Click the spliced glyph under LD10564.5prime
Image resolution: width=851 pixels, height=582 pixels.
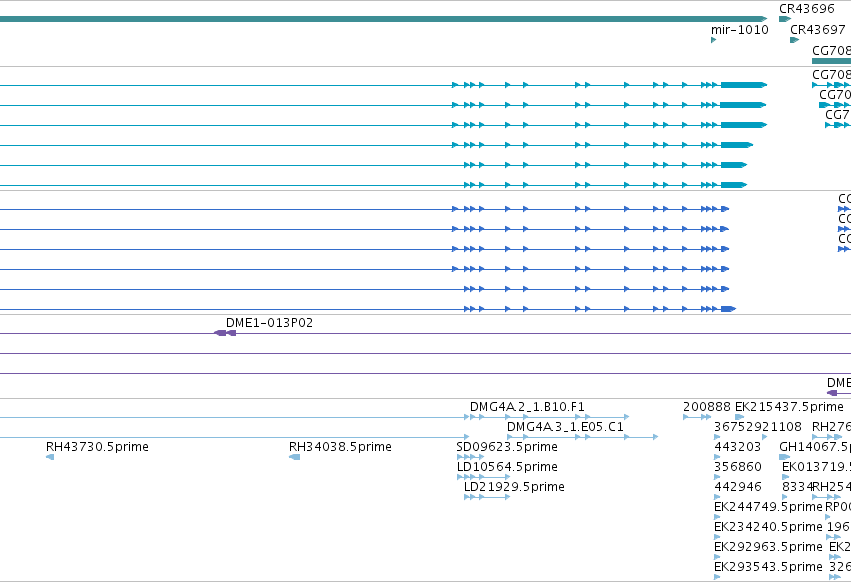[x=484, y=477]
